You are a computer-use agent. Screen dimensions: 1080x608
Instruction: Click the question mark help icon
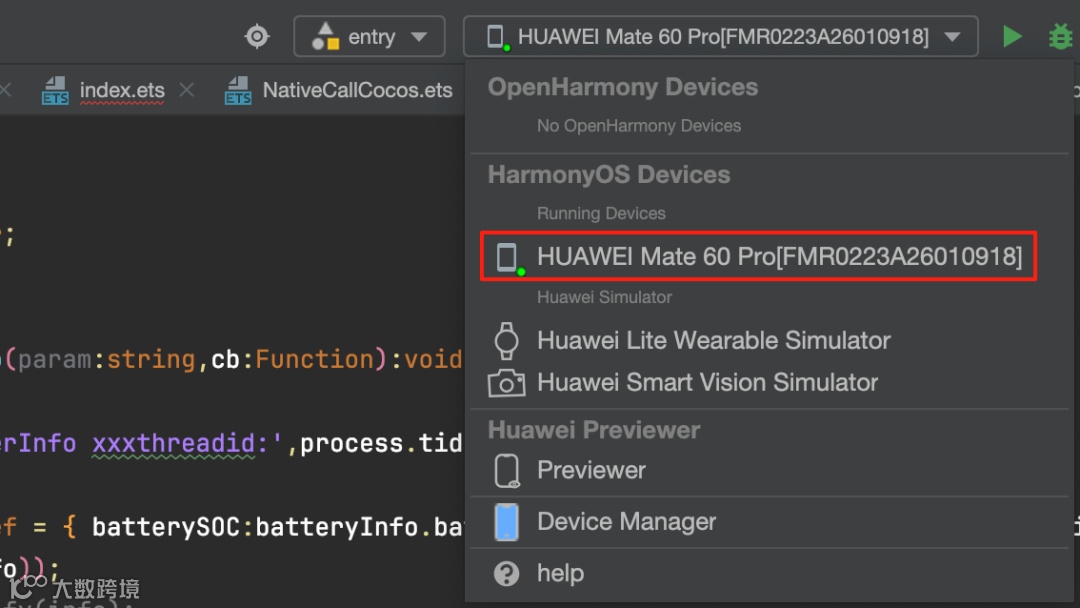click(506, 573)
